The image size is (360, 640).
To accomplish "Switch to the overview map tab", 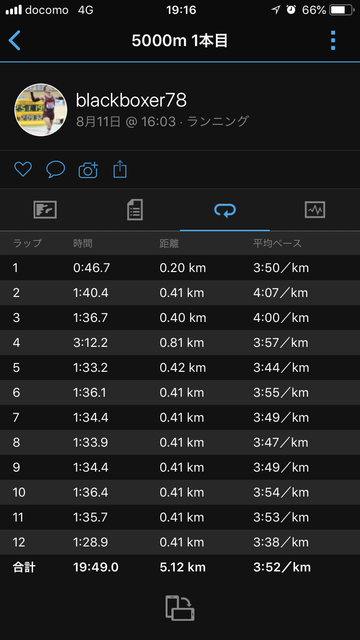I will pos(45,210).
